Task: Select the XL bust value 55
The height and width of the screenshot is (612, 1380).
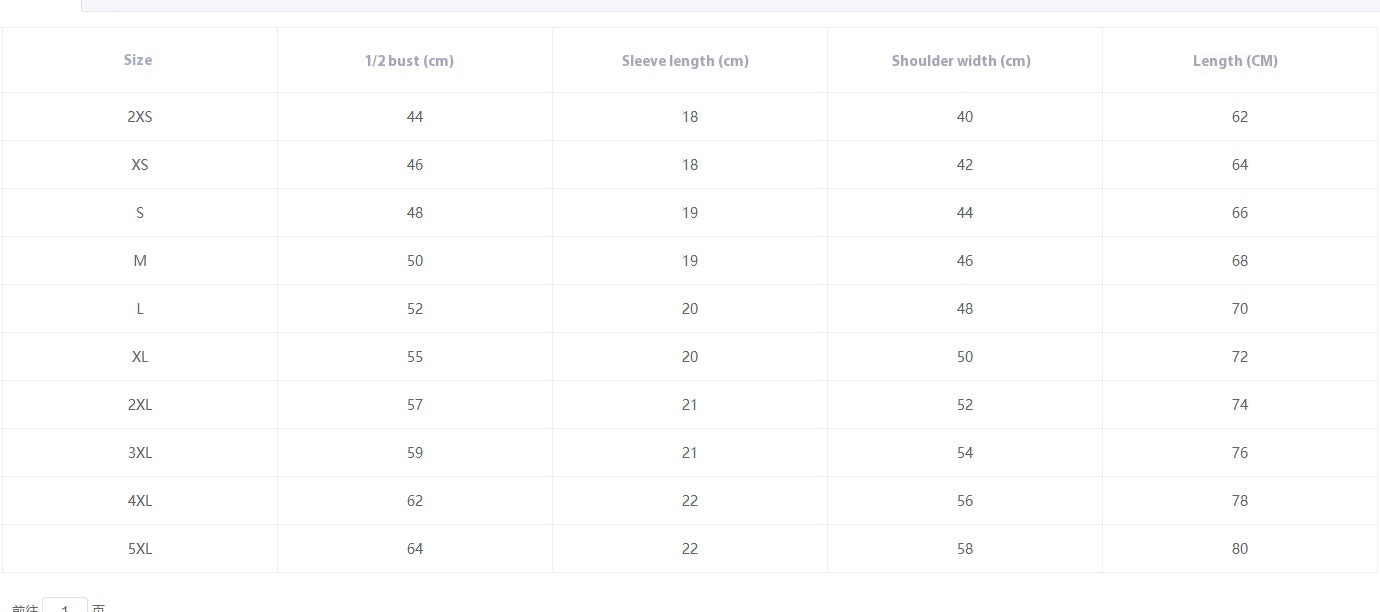Action: coord(415,357)
